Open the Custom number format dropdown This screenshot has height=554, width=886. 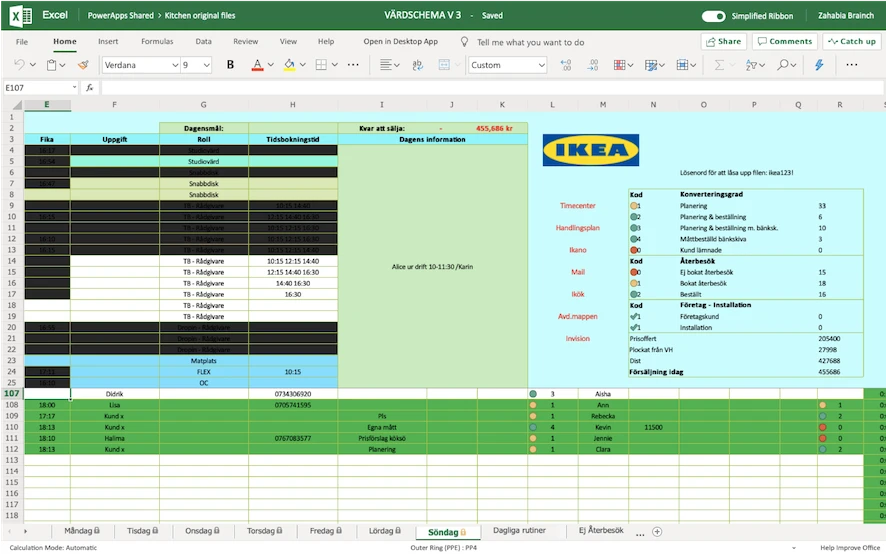[542, 65]
